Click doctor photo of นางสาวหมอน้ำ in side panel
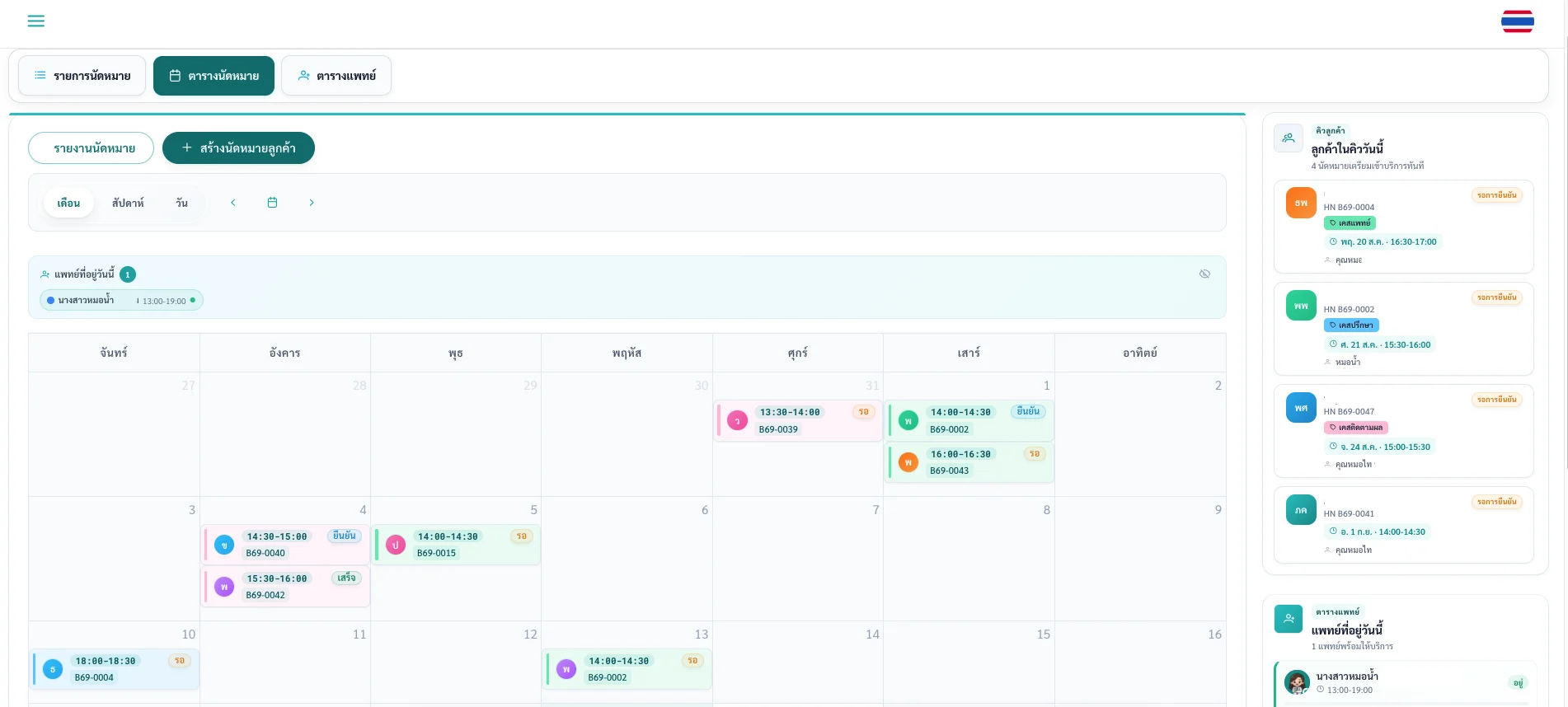Image resolution: width=1568 pixels, height=707 pixels. click(1298, 682)
